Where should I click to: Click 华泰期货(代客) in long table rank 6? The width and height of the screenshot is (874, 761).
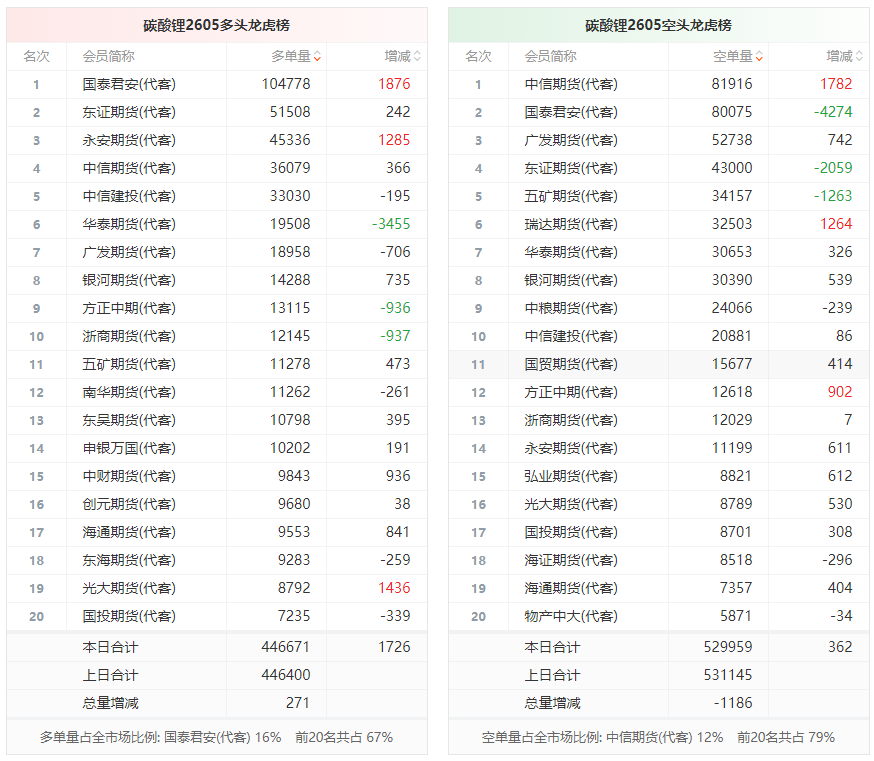click(129, 224)
